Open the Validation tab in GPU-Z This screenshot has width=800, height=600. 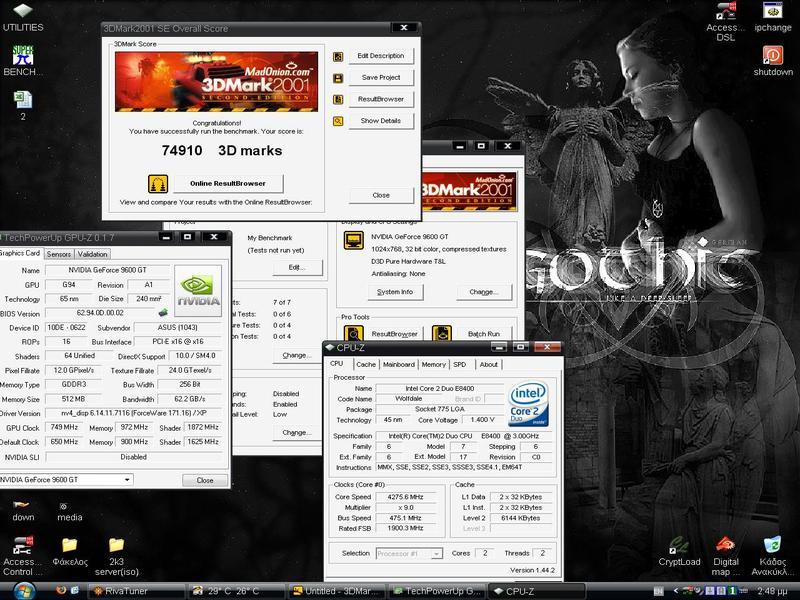[92, 254]
